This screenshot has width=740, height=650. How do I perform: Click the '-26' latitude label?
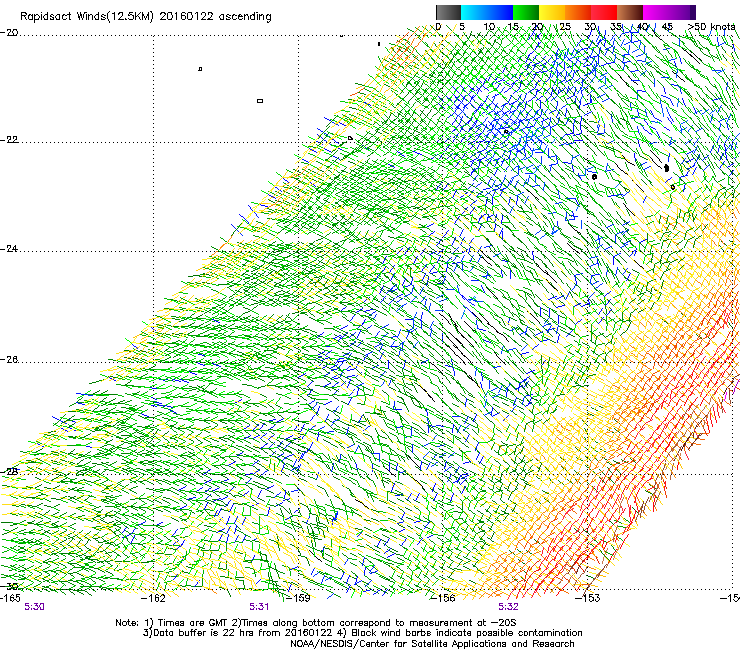tap(9, 360)
